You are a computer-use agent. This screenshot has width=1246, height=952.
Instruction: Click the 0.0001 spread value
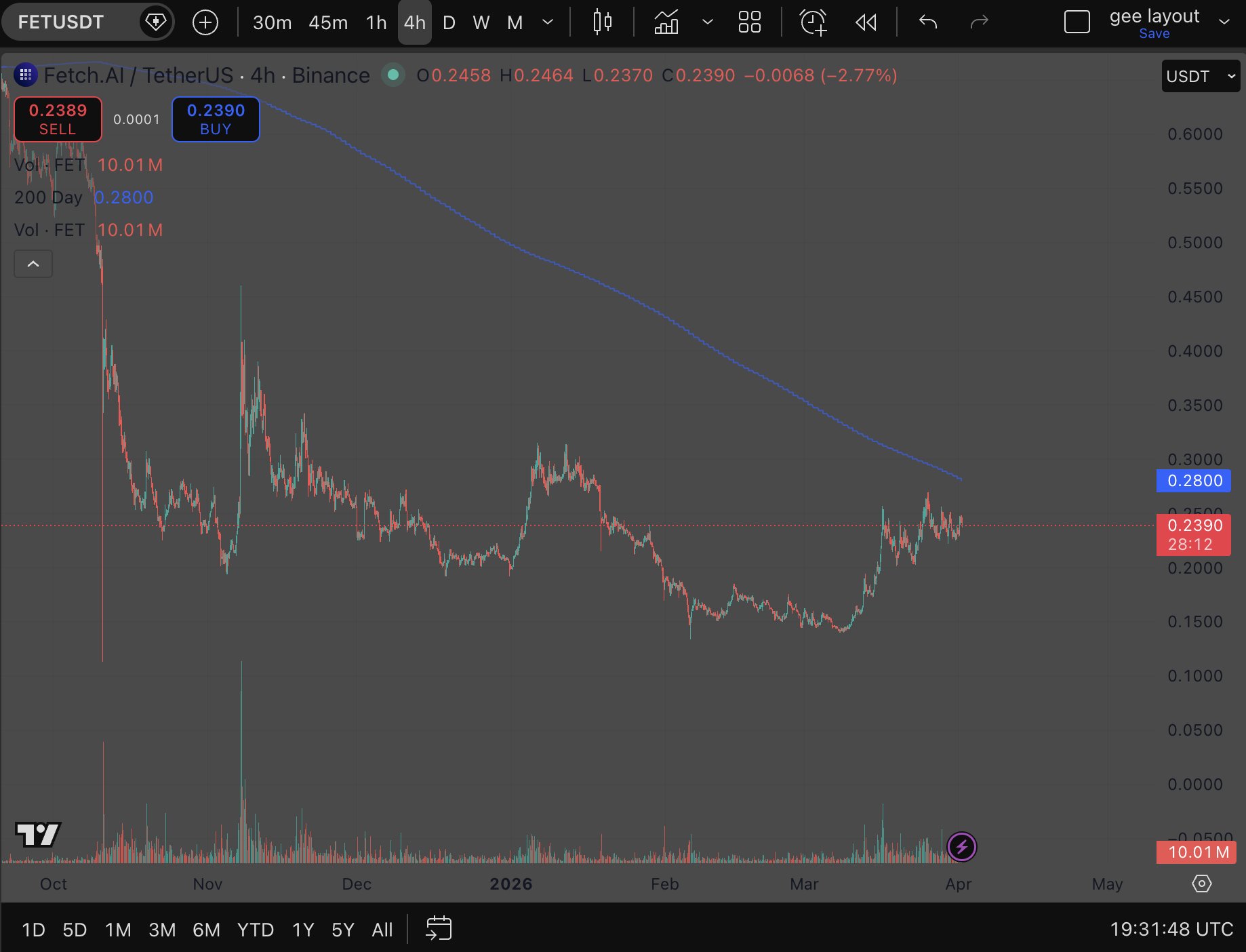point(137,120)
